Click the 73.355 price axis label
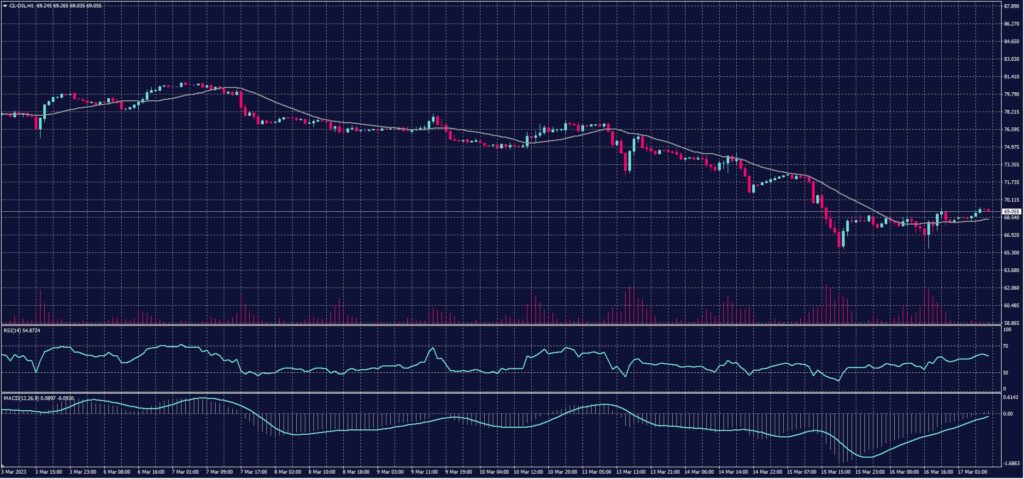Image resolution: width=1024 pixels, height=479 pixels. [x=1010, y=164]
